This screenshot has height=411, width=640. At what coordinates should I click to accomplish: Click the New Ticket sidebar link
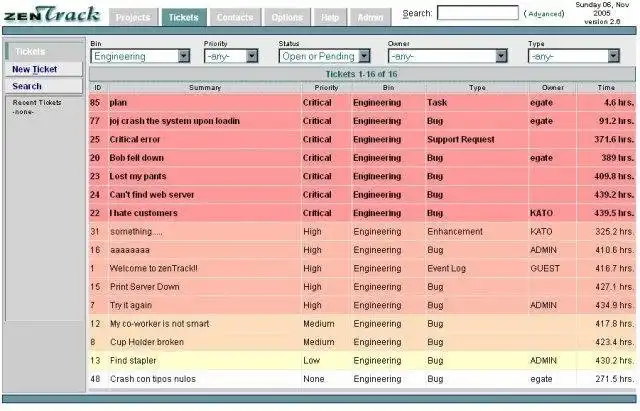tap(35, 69)
